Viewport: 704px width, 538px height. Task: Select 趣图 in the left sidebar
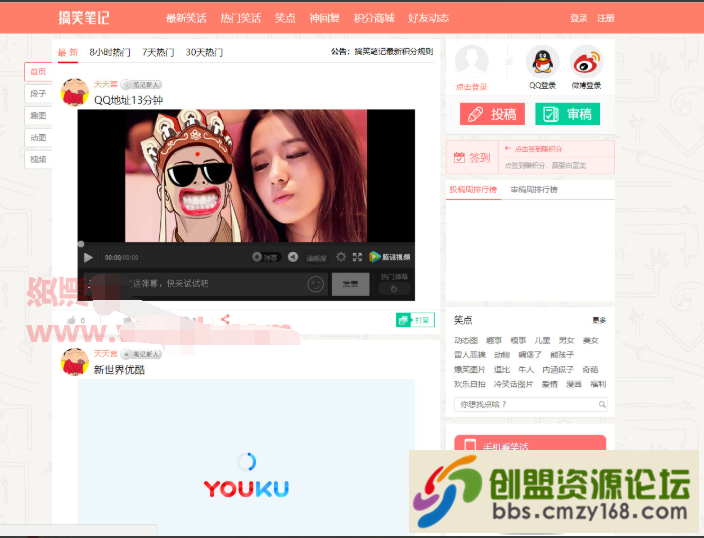coord(38,115)
